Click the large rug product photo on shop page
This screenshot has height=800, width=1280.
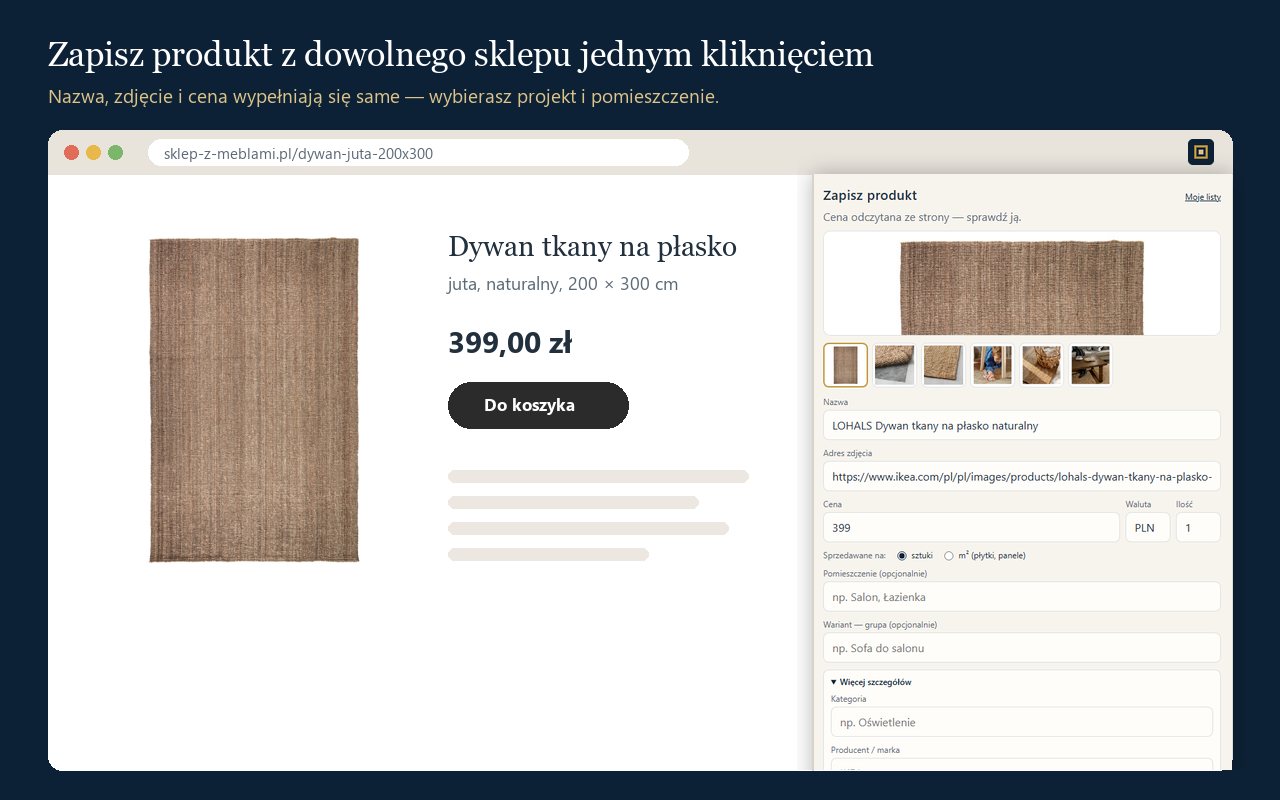tap(254, 400)
